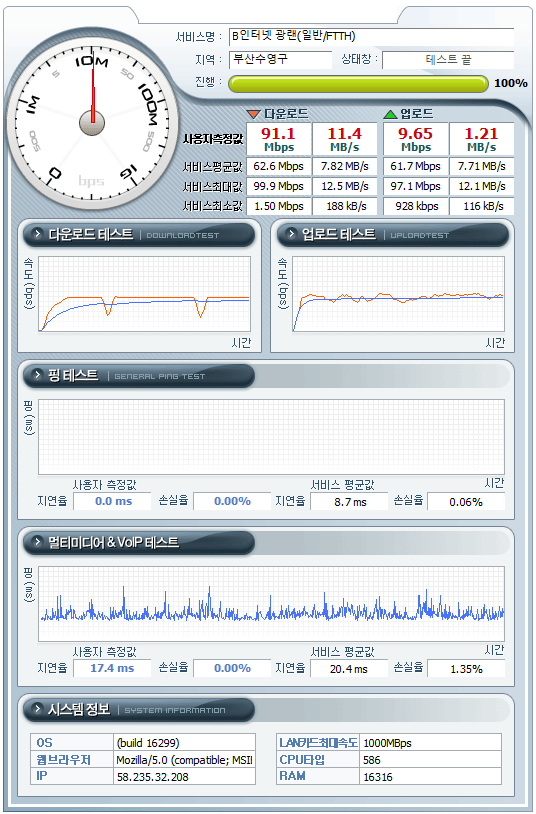Viewport: 536px width, 814px height.
Task: Select the 91.1 Mbps download result
Action: coord(279,139)
